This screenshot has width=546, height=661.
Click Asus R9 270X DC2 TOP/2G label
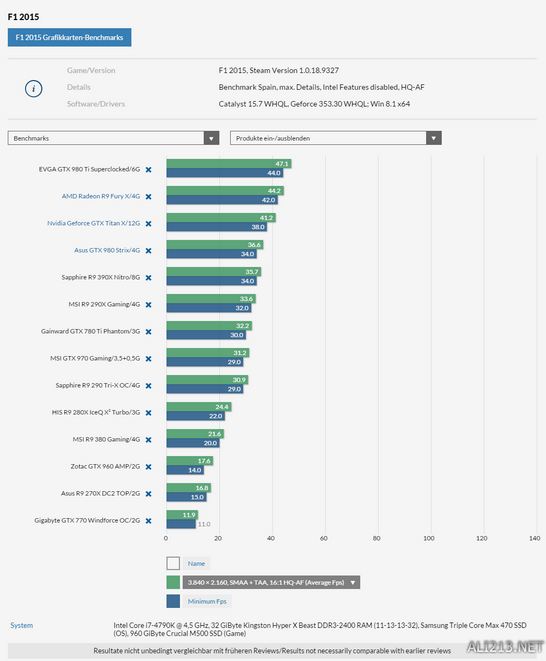click(100, 493)
